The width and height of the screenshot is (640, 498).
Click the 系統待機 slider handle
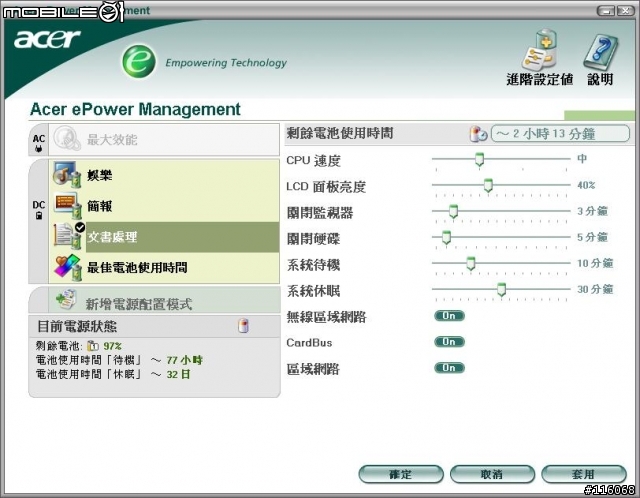click(x=471, y=264)
